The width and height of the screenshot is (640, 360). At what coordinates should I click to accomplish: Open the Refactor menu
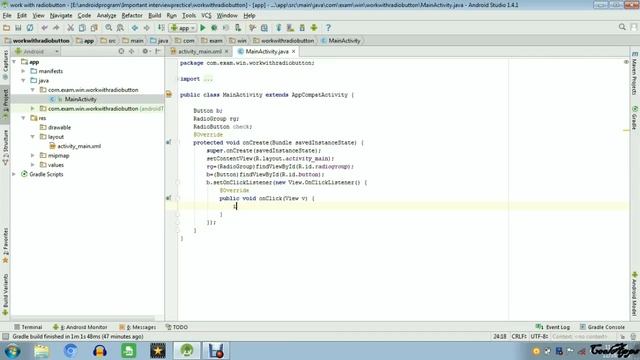point(132,16)
